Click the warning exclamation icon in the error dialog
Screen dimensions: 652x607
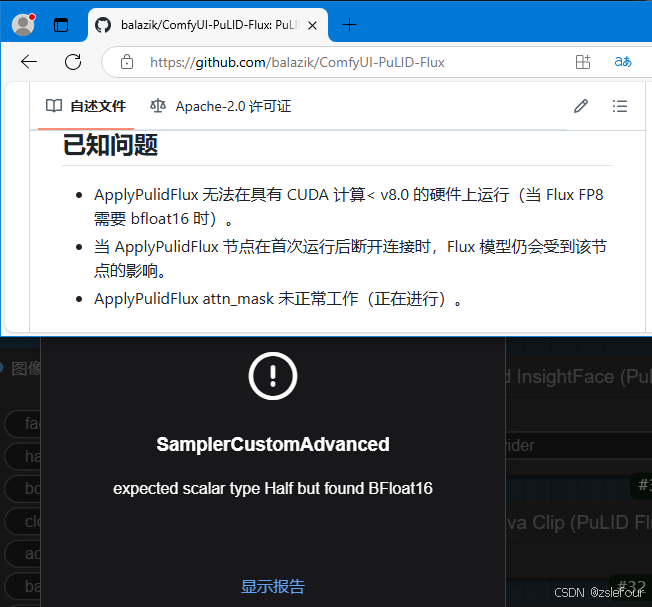[273, 376]
